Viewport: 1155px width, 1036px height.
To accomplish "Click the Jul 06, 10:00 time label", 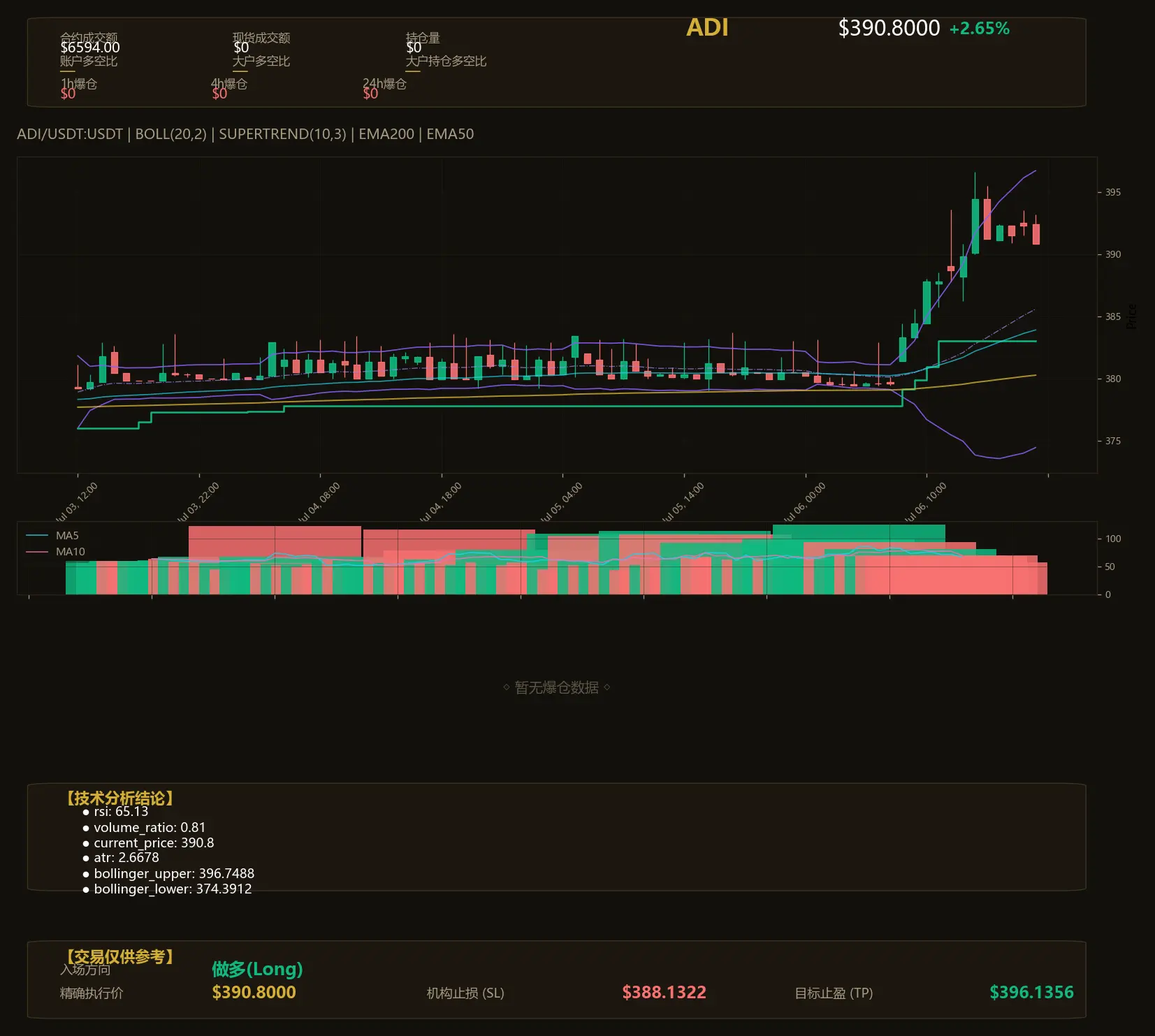I will tap(926, 502).
